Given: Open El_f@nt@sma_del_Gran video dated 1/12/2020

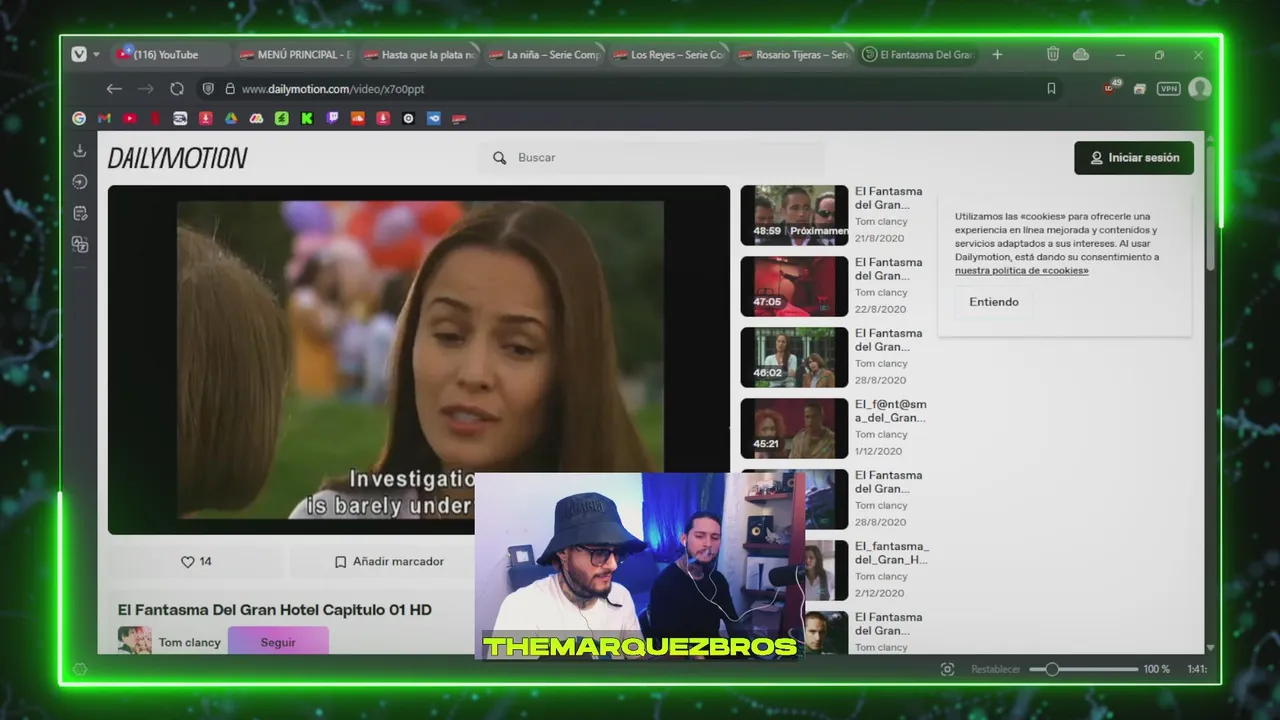Looking at the screenshot, I should click(890, 411).
